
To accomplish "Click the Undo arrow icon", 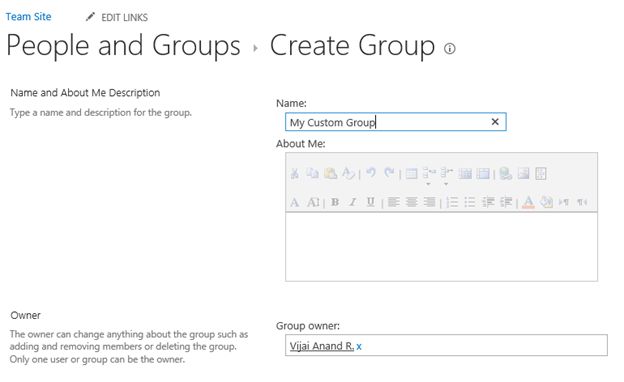I will coord(371,173).
